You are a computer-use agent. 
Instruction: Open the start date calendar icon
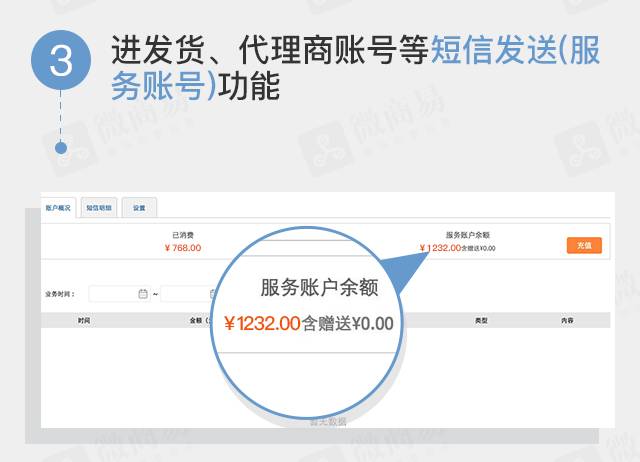143,294
